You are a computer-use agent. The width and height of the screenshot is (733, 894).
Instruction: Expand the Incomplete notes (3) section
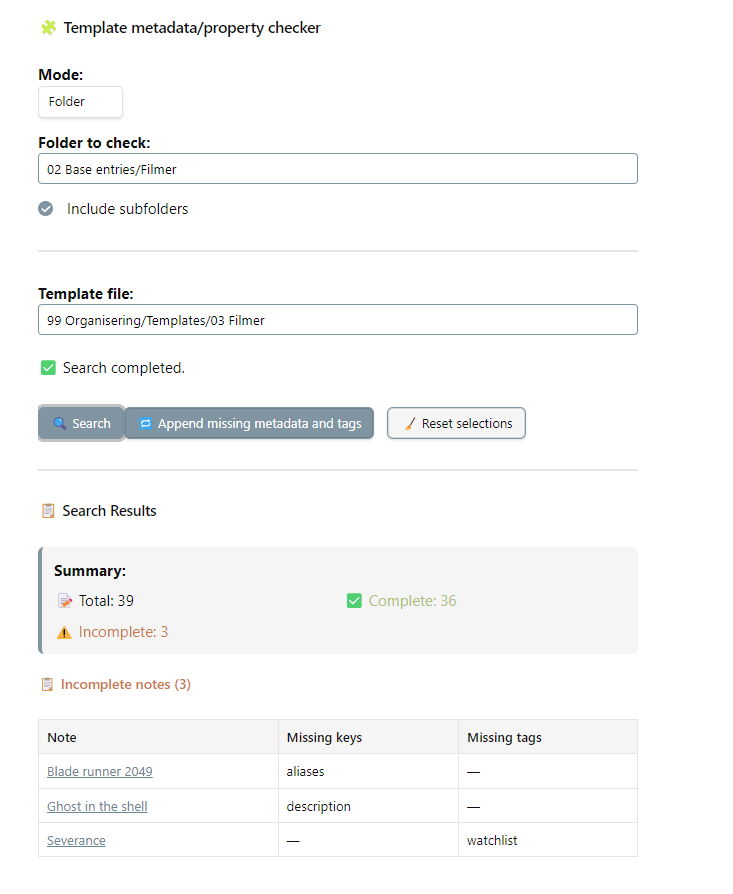pyautogui.click(x=125, y=684)
